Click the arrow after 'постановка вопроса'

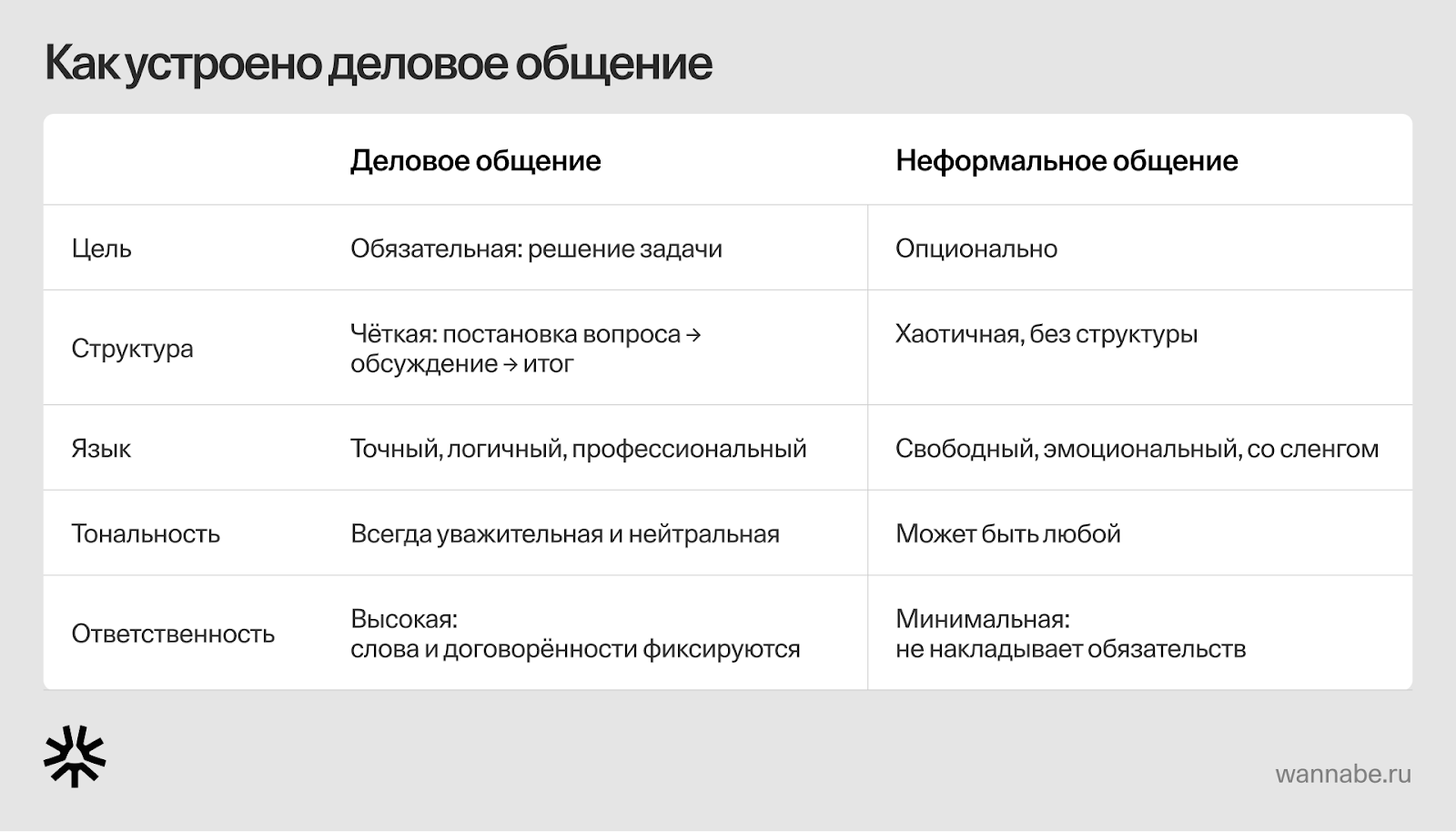pos(693,335)
